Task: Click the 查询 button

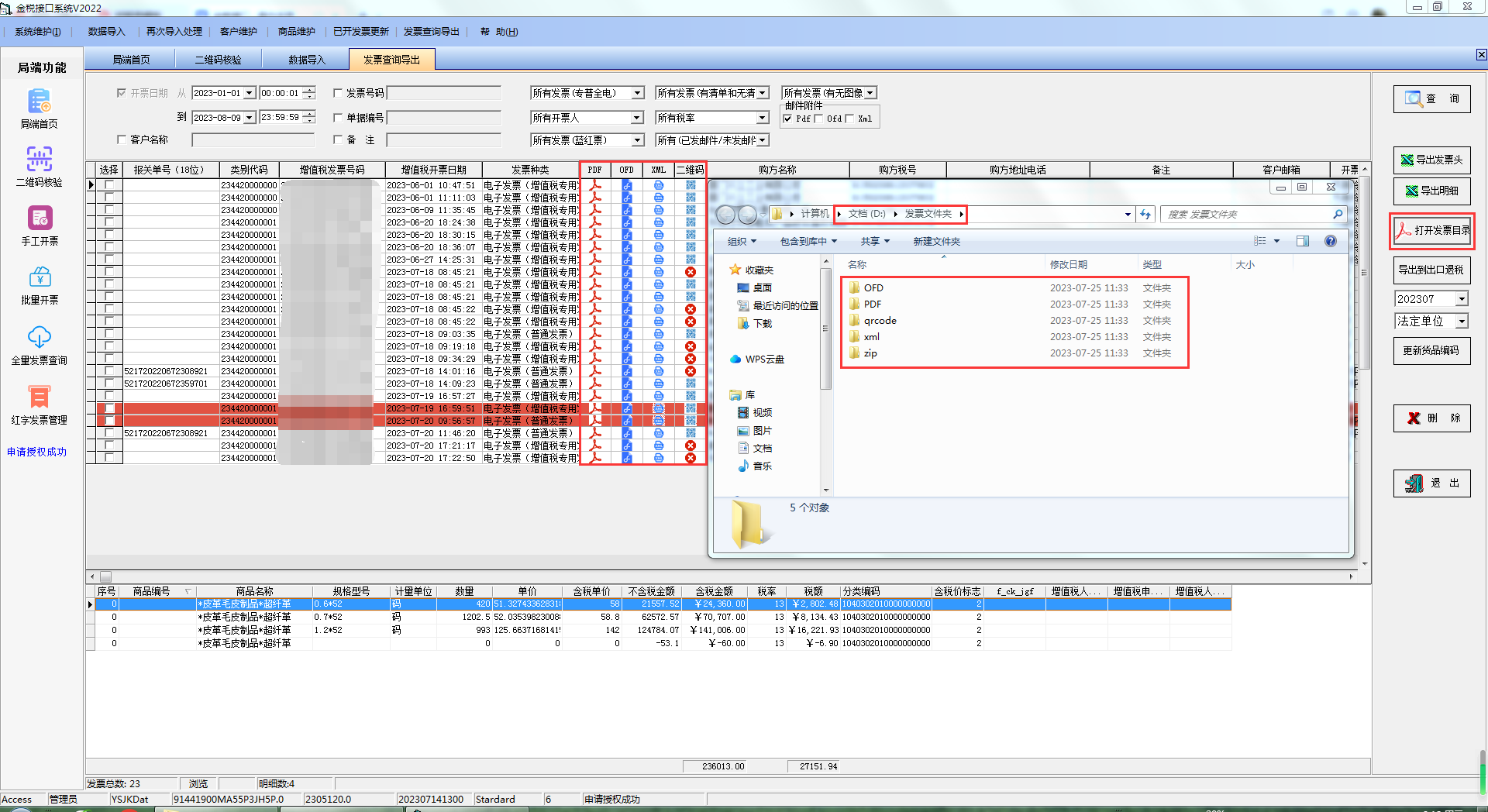Action: (x=1431, y=98)
